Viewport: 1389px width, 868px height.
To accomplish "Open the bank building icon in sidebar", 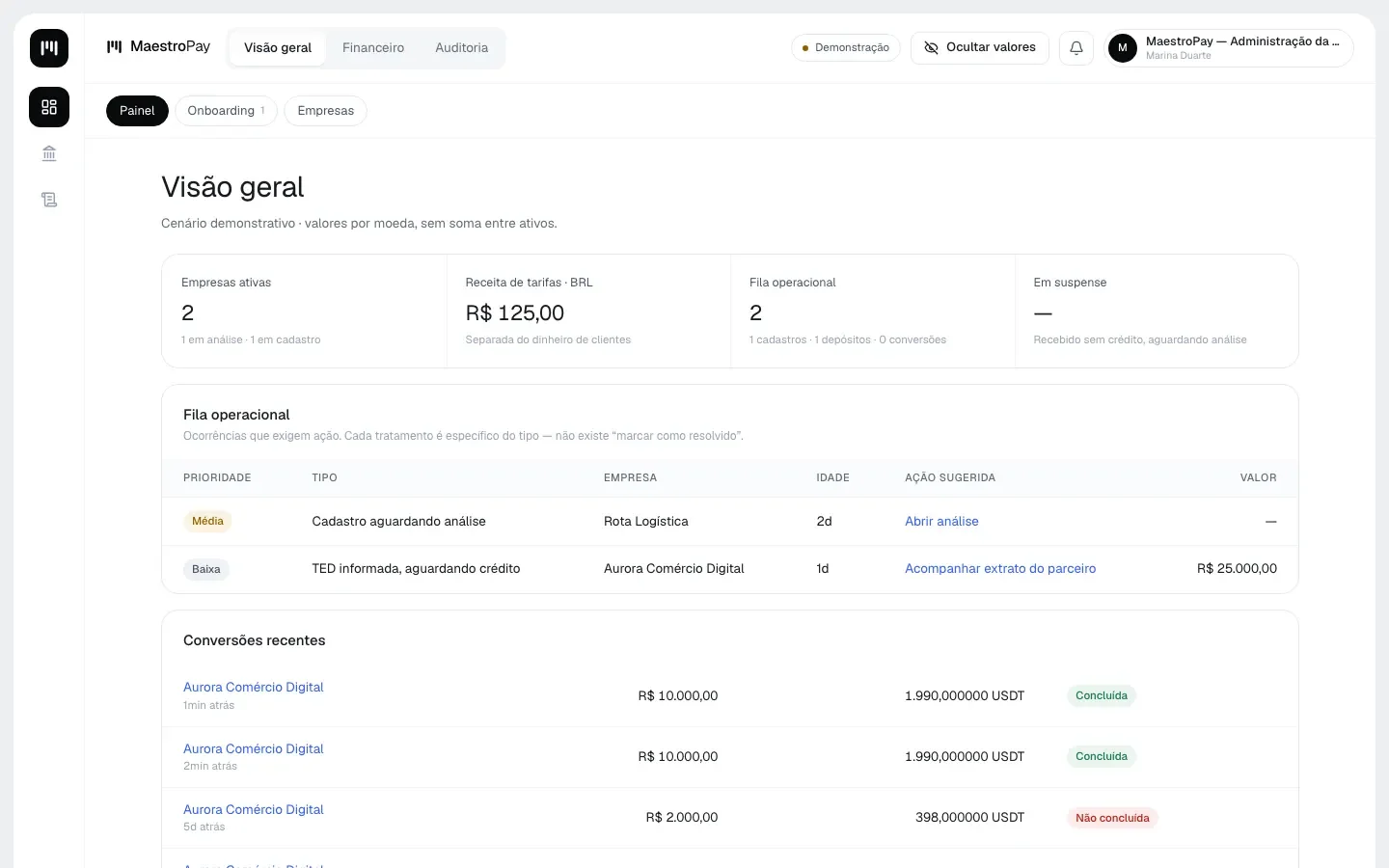I will coord(49,153).
